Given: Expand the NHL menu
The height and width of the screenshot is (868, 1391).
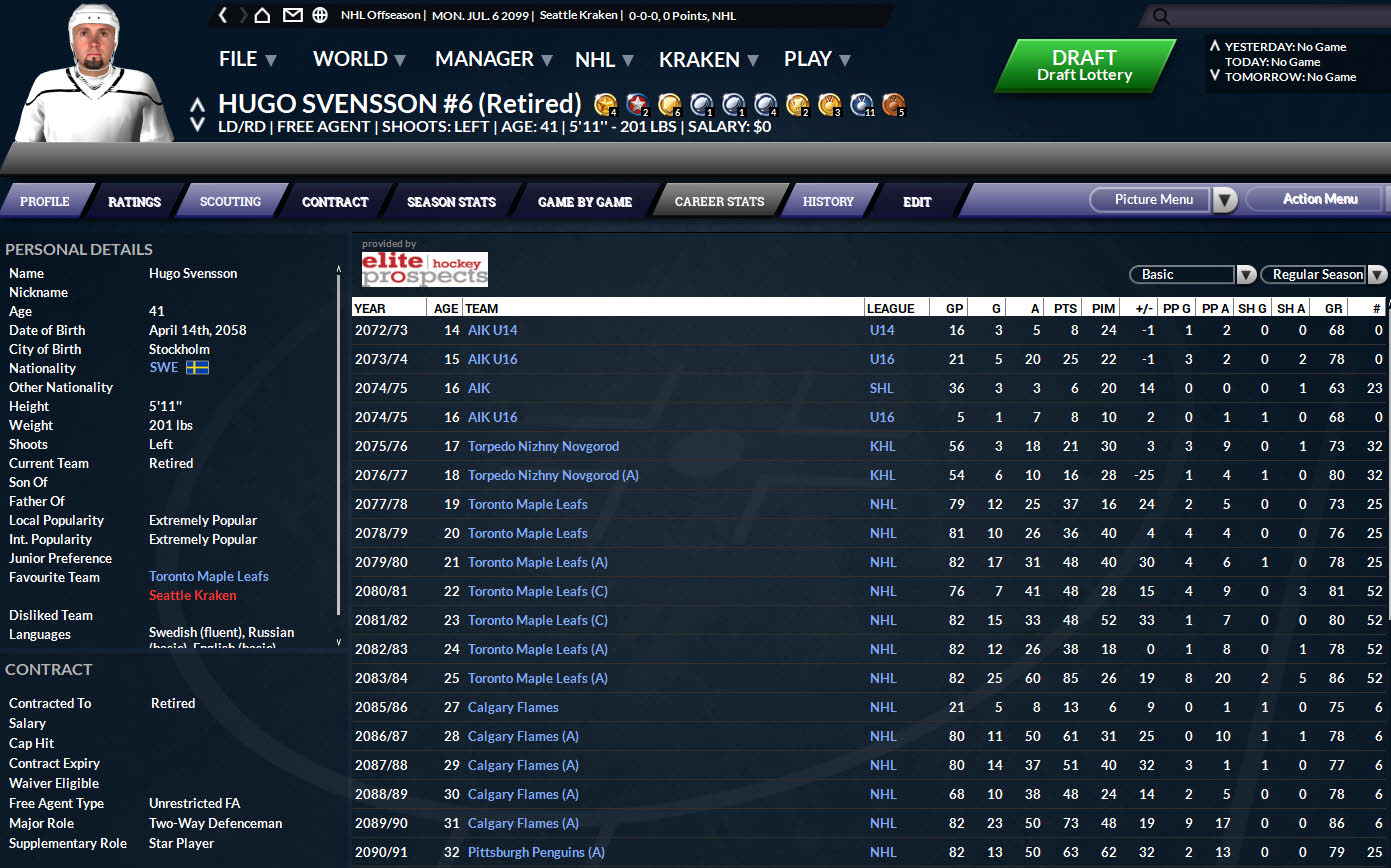Looking at the screenshot, I should pos(605,59).
